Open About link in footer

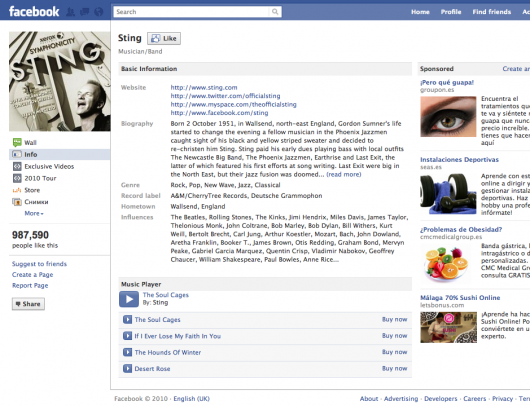[x=369, y=399]
